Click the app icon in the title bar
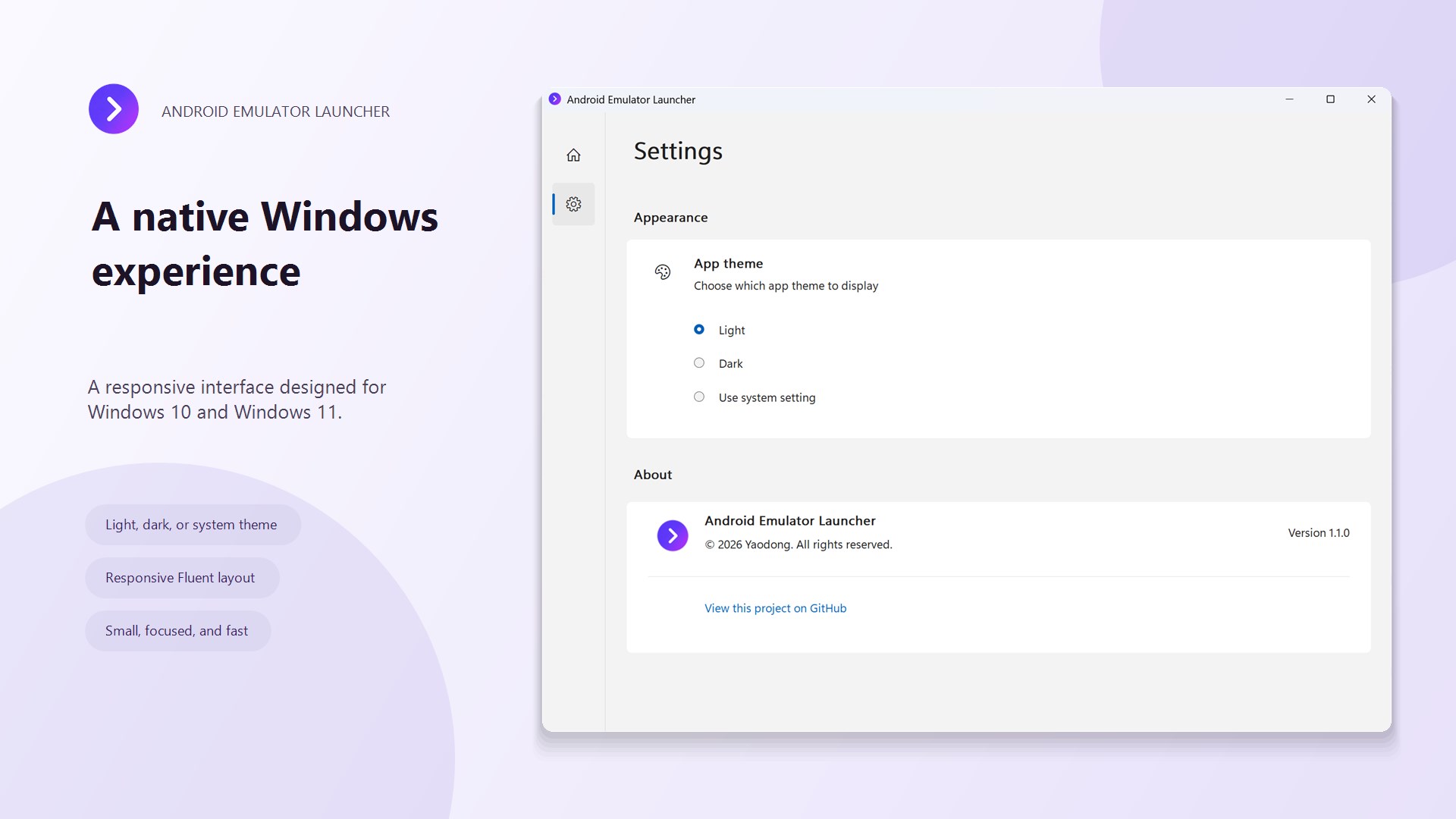Image resolution: width=1456 pixels, height=819 pixels. pyautogui.click(x=555, y=99)
